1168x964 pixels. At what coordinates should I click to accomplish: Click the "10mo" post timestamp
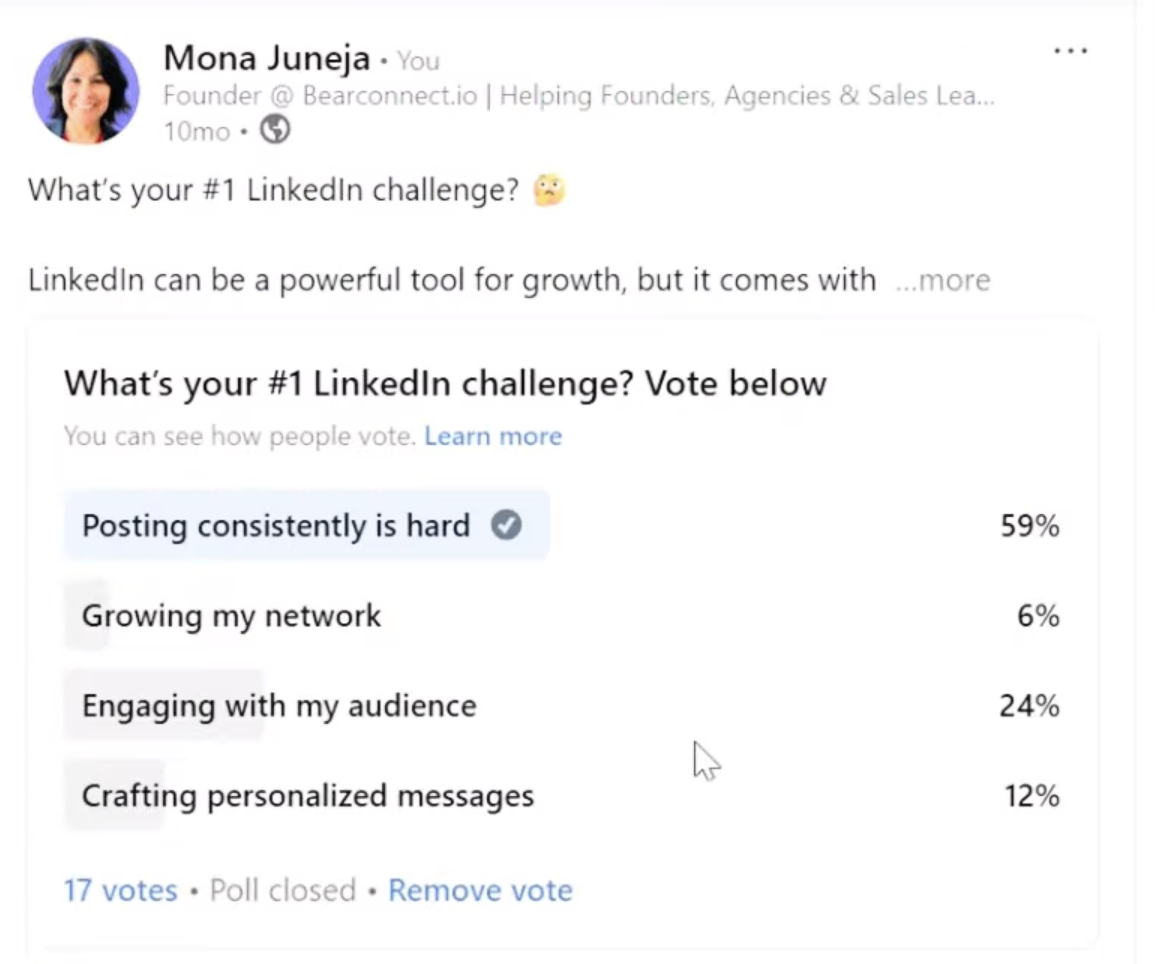[x=196, y=131]
